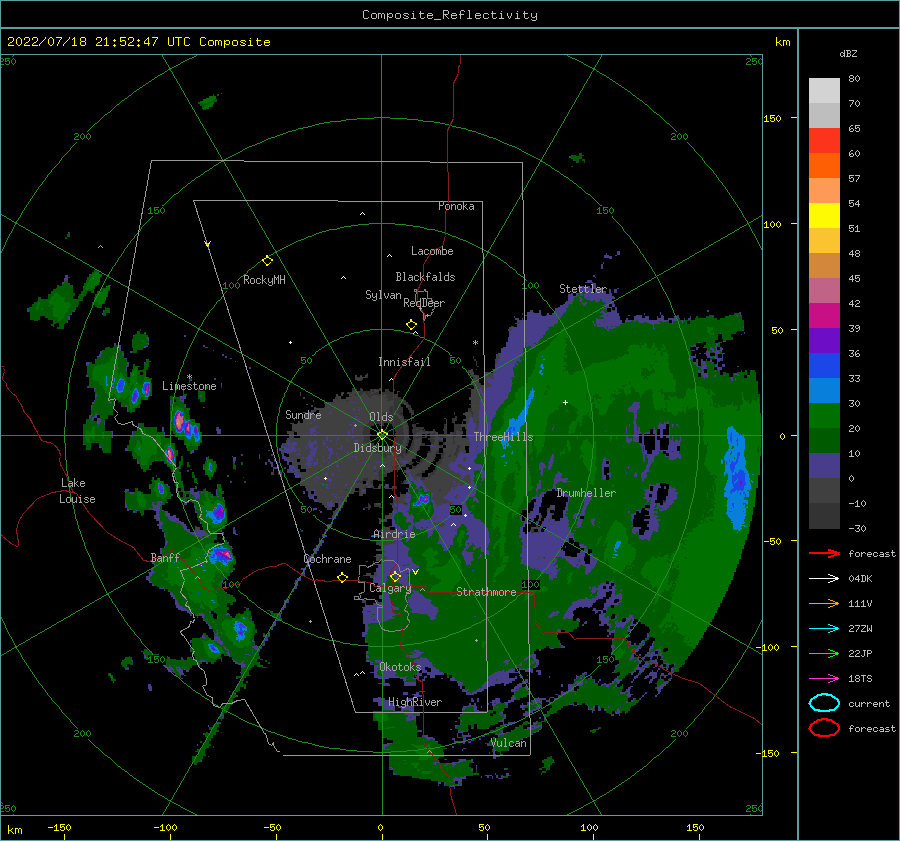
Task: Select the Lacombe city label
Action: [x=432, y=251]
